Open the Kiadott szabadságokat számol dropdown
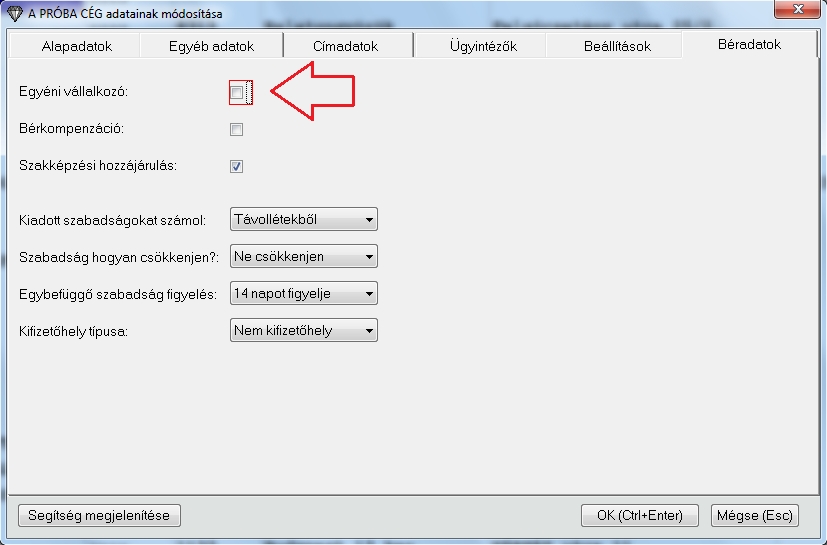The width and height of the screenshot is (827, 545). 304,220
